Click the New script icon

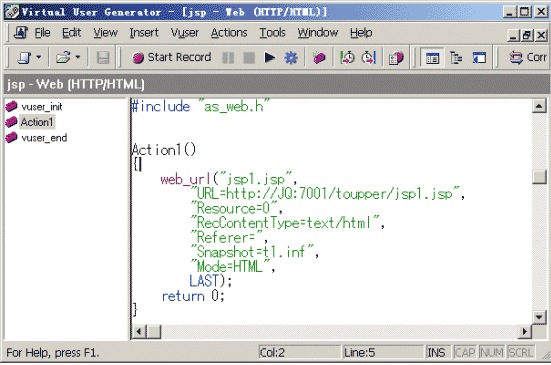[24, 57]
